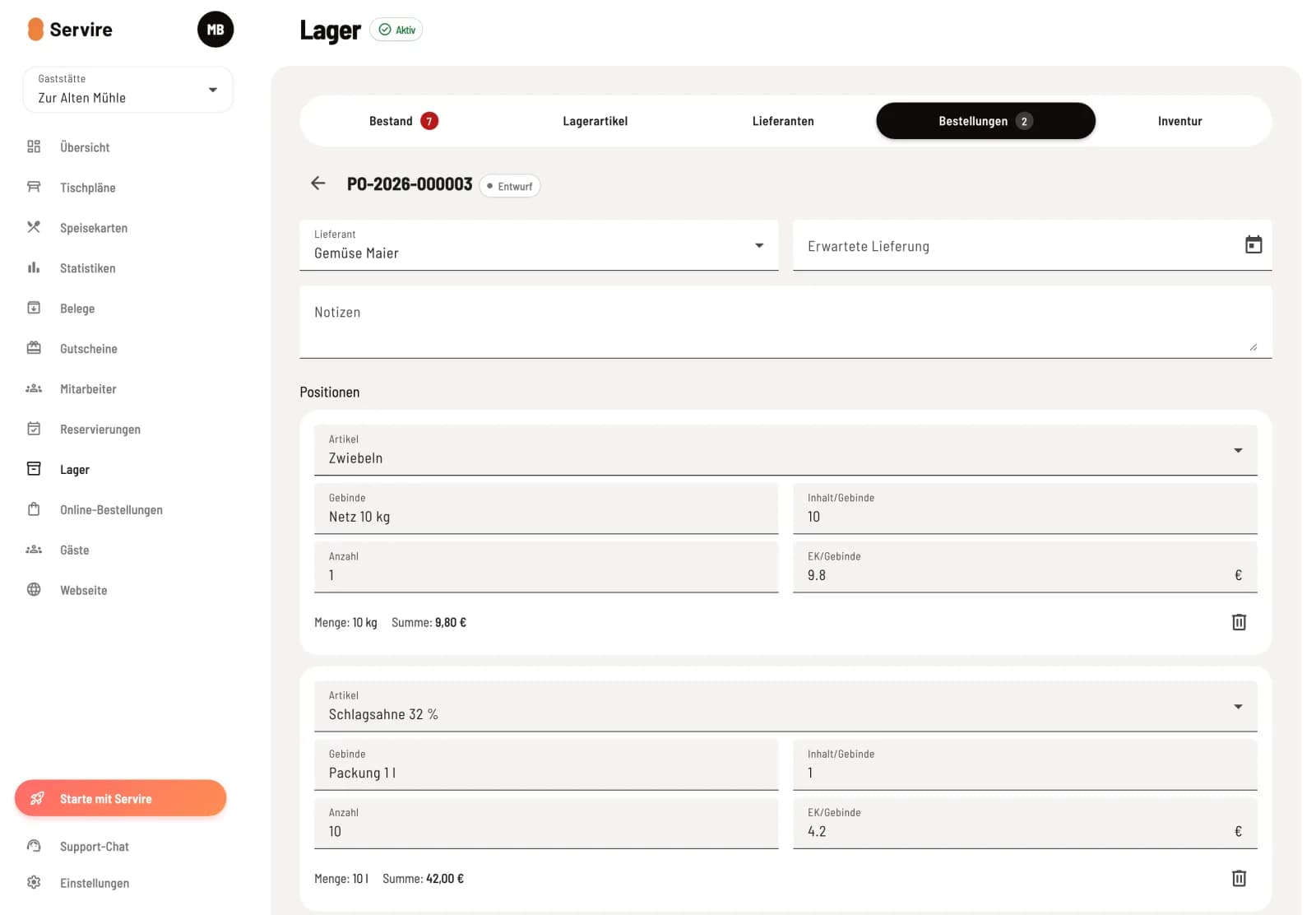Click into the Notizen text field
Viewport: 1316px width, 915px height.
click(785, 322)
